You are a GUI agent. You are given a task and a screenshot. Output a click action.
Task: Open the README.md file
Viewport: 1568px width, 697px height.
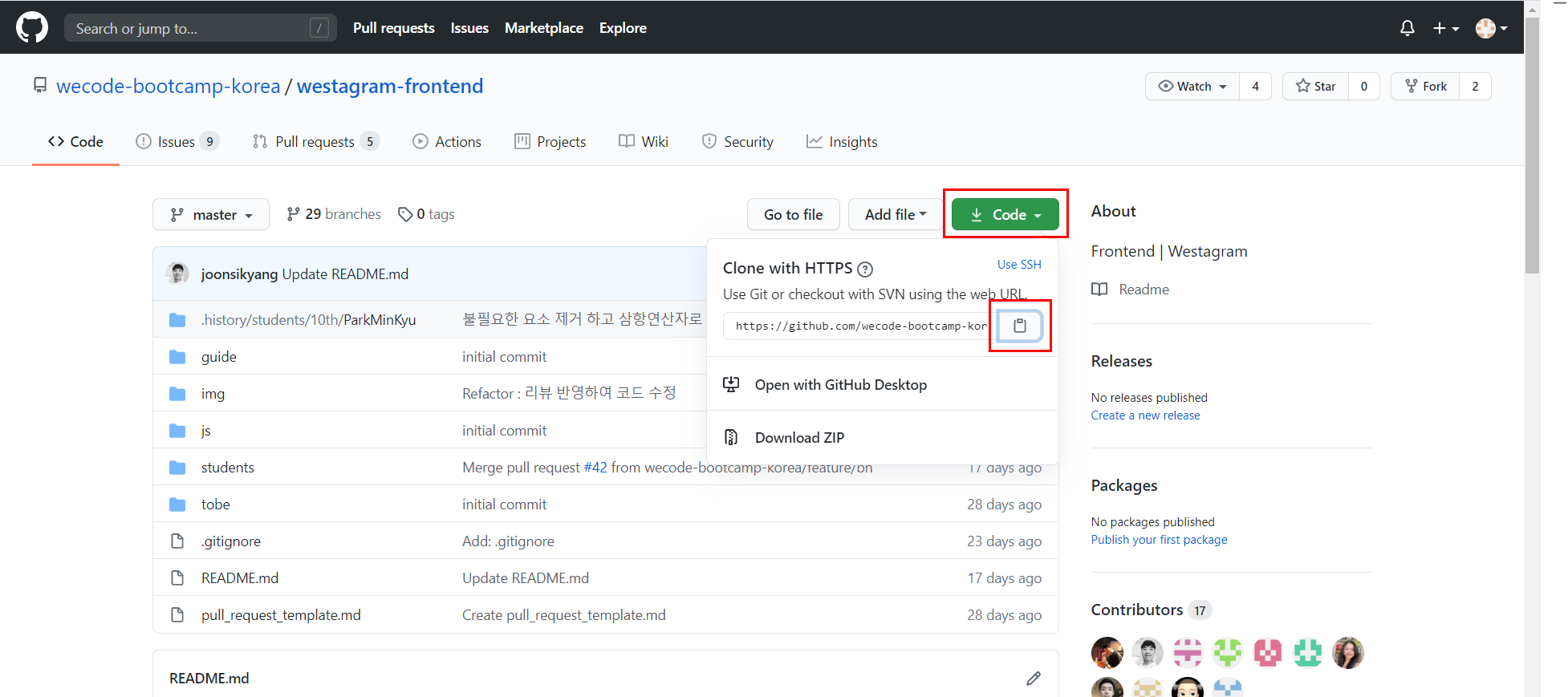point(240,578)
